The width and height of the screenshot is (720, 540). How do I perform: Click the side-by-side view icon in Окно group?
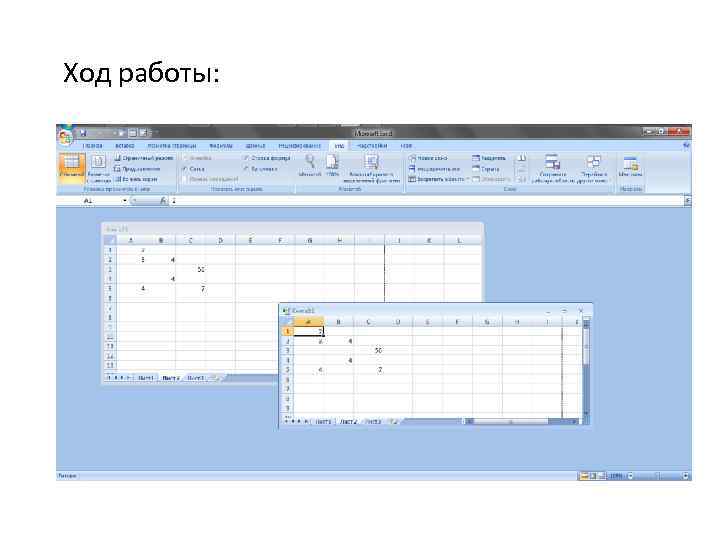(522, 158)
